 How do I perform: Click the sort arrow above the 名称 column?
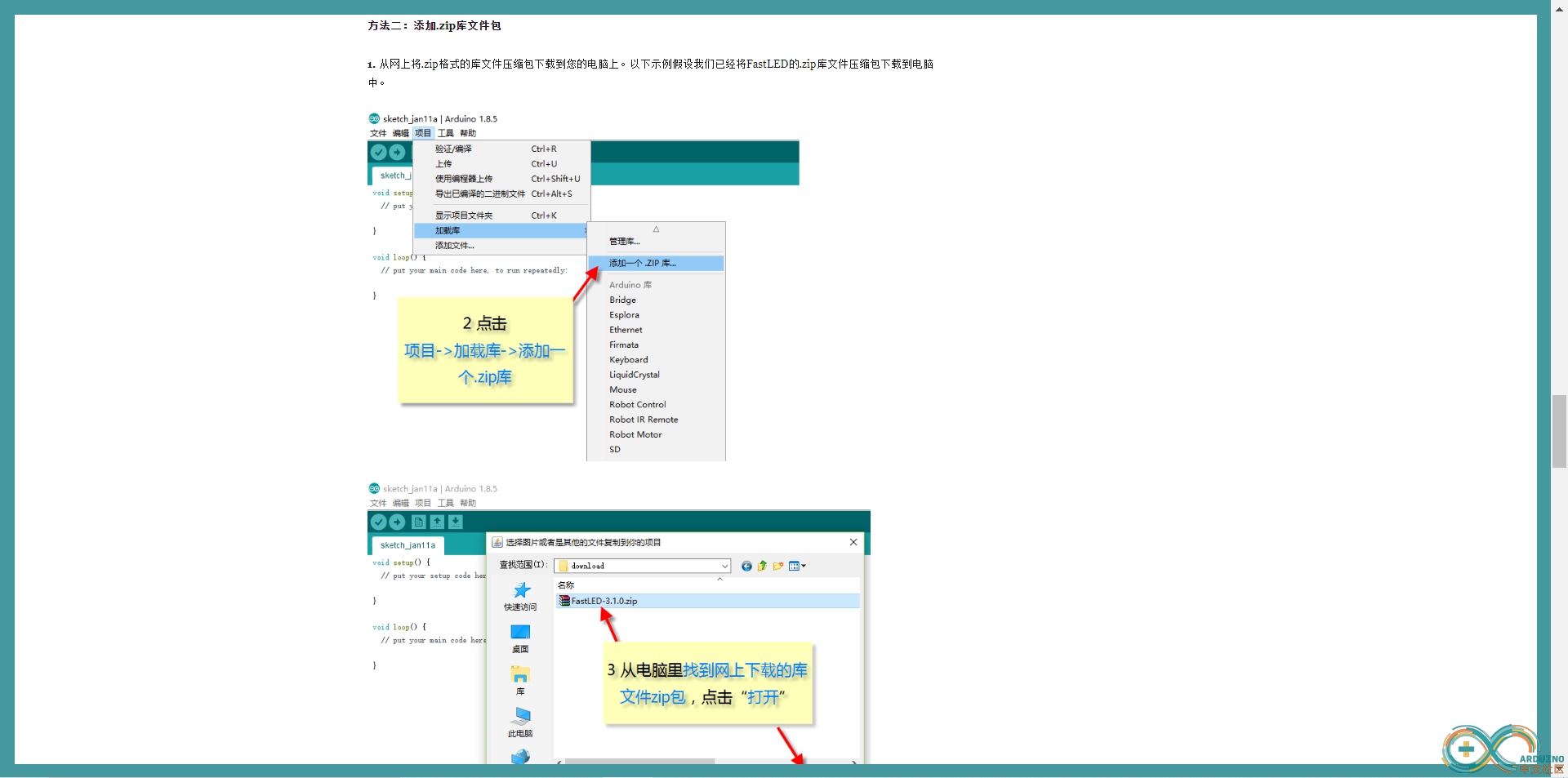pyautogui.click(x=719, y=579)
